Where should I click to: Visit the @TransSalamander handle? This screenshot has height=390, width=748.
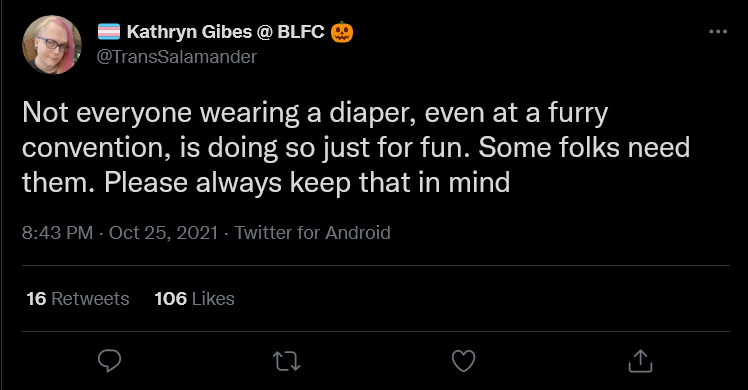coord(177,57)
